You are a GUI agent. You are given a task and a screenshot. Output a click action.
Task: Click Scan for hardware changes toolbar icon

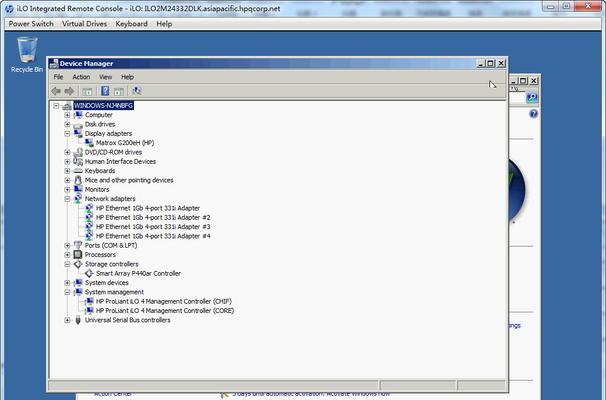136,91
